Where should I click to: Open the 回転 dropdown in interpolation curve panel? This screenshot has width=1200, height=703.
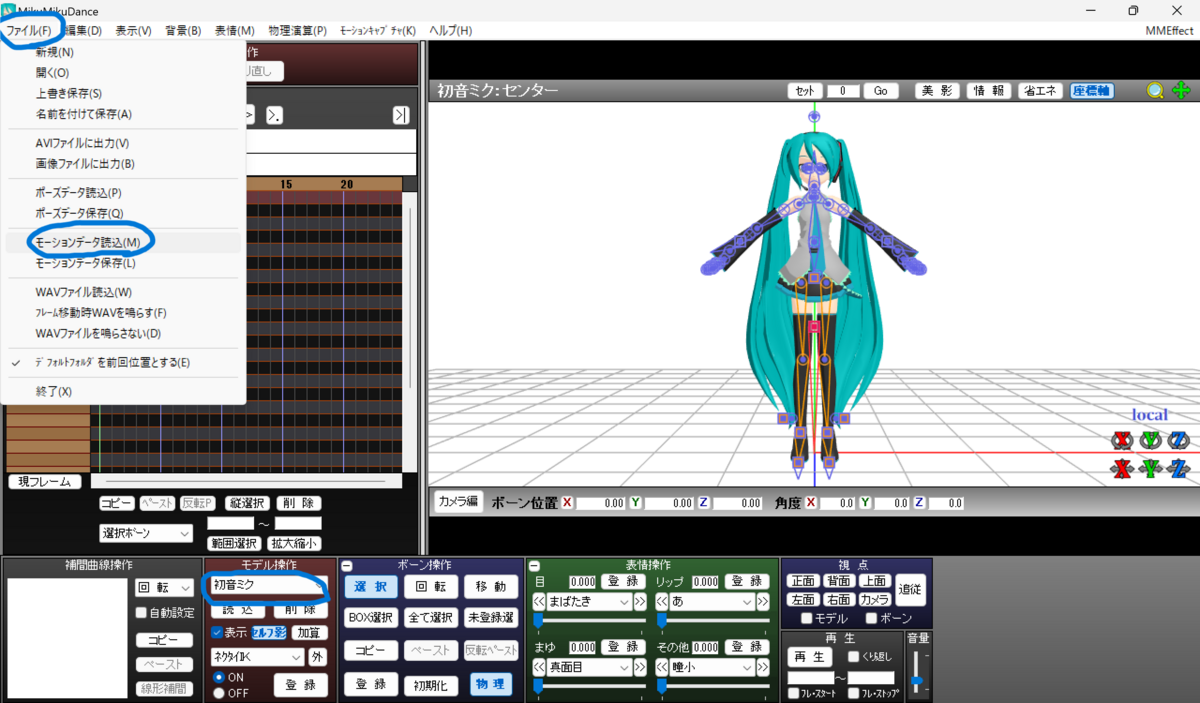click(x=164, y=588)
